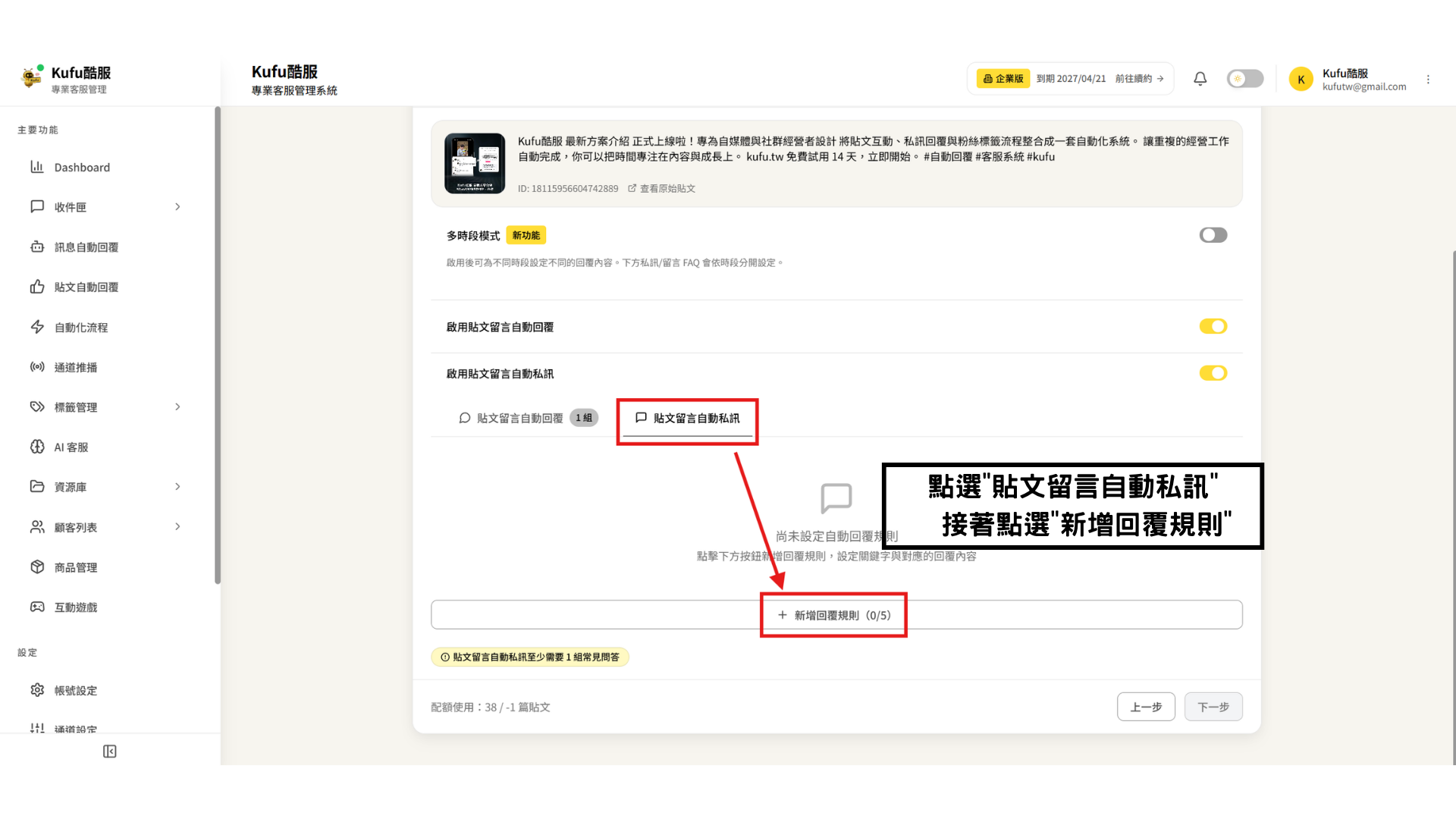Open AI 客服 brain icon
The image size is (1456, 819).
37,447
